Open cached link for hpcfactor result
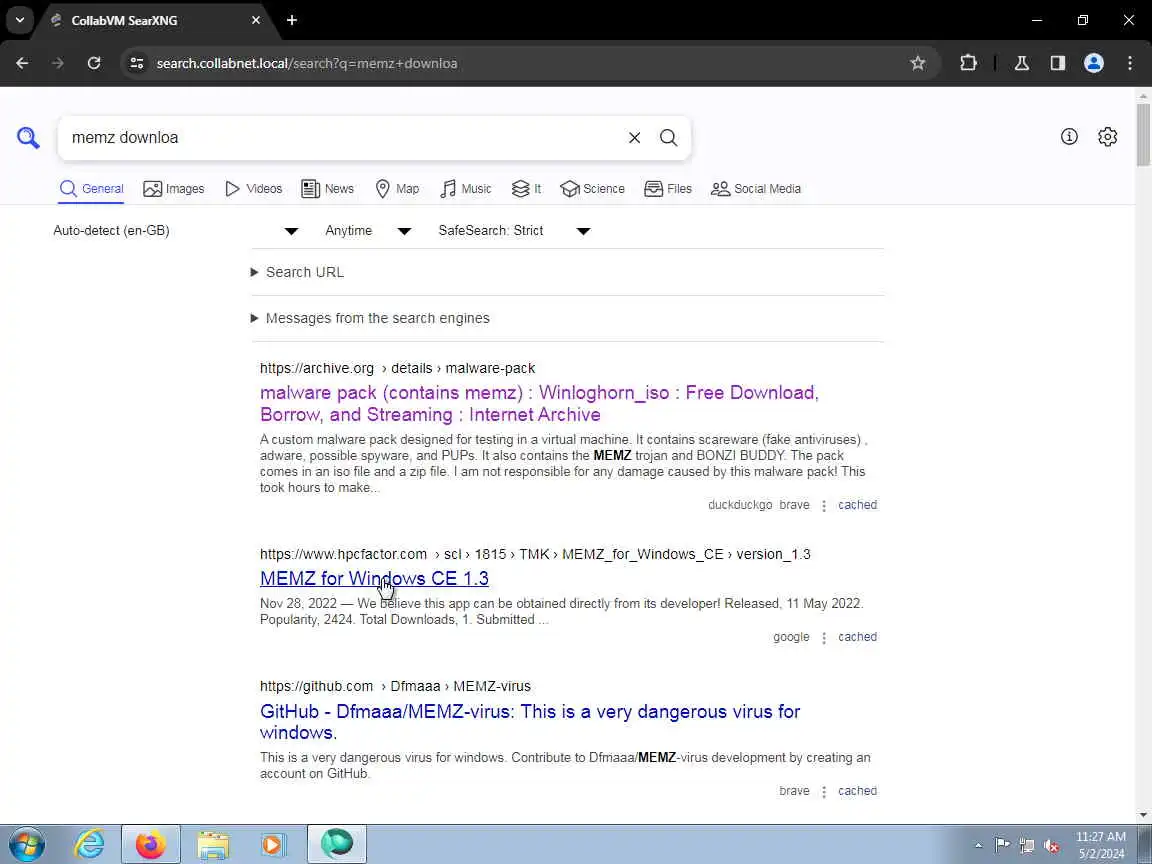This screenshot has height=864, width=1152. [x=857, y=637]
